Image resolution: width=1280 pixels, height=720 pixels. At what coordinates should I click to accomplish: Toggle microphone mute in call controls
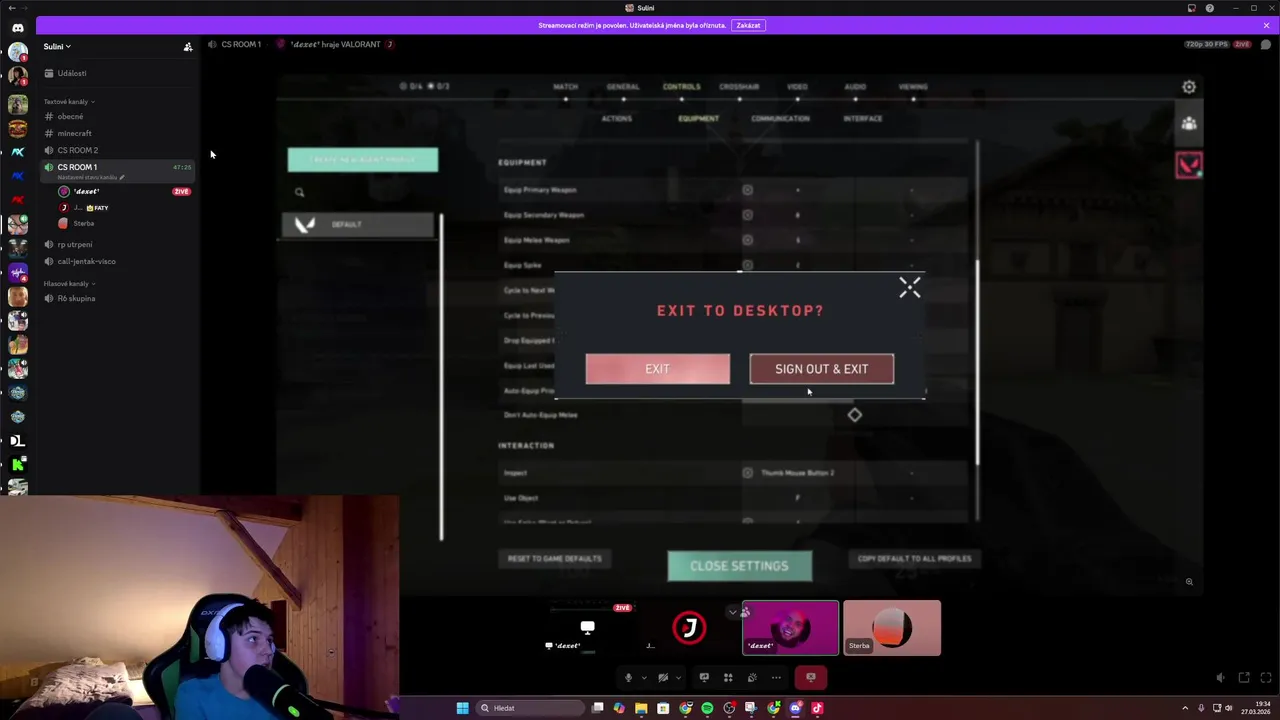[628, 678]
